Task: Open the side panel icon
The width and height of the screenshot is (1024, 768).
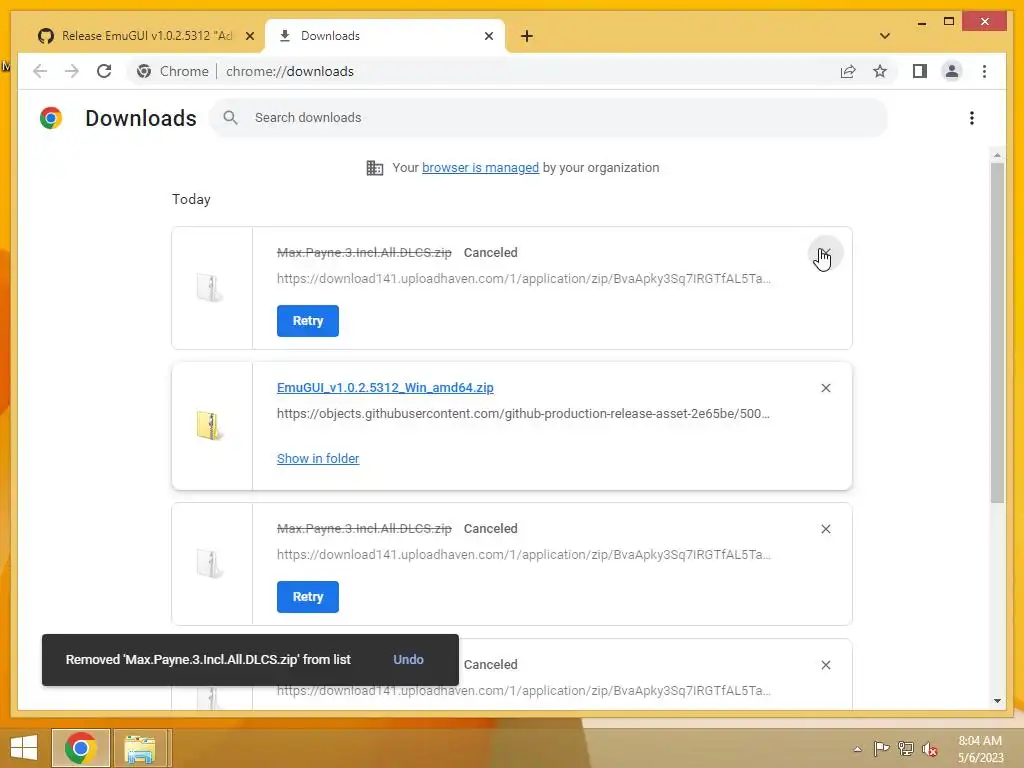Action: (920, 71)
